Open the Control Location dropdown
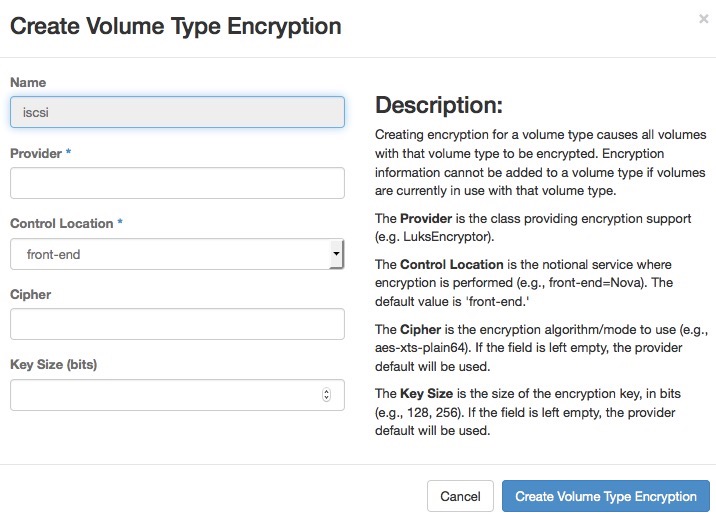The image size is (716, 519). tap(177, 254)
